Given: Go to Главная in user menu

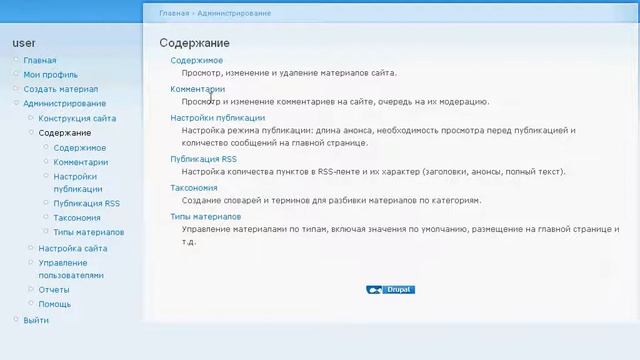Looking at the screenshot, I should tap(40, 60).
